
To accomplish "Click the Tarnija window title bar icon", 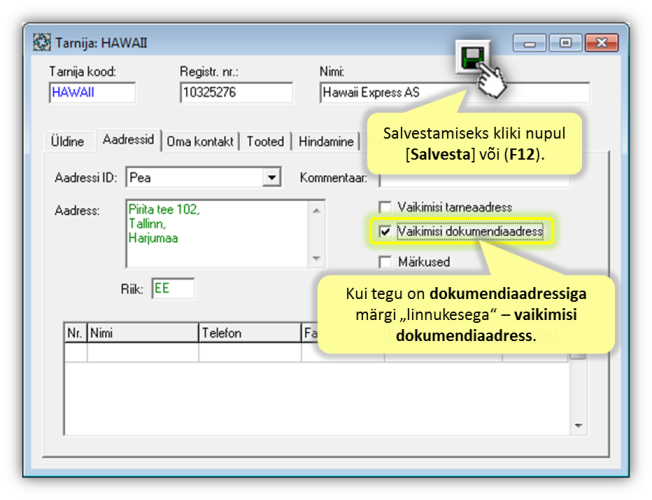I will click(42, 44).
